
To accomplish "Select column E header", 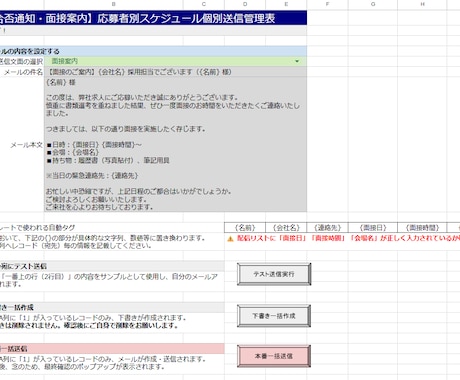I will tap(286, 4).
